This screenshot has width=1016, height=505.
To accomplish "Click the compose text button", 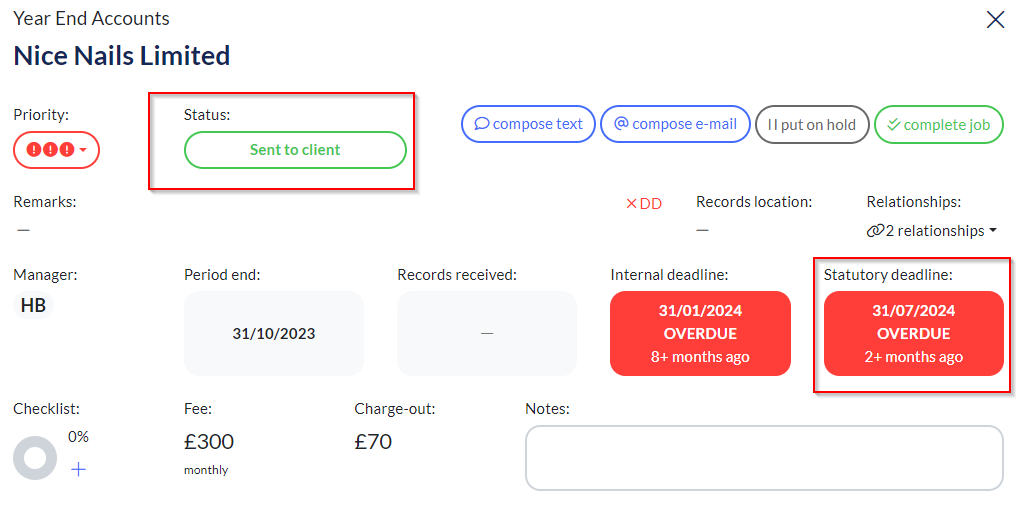I will click(x=528, y=124).
